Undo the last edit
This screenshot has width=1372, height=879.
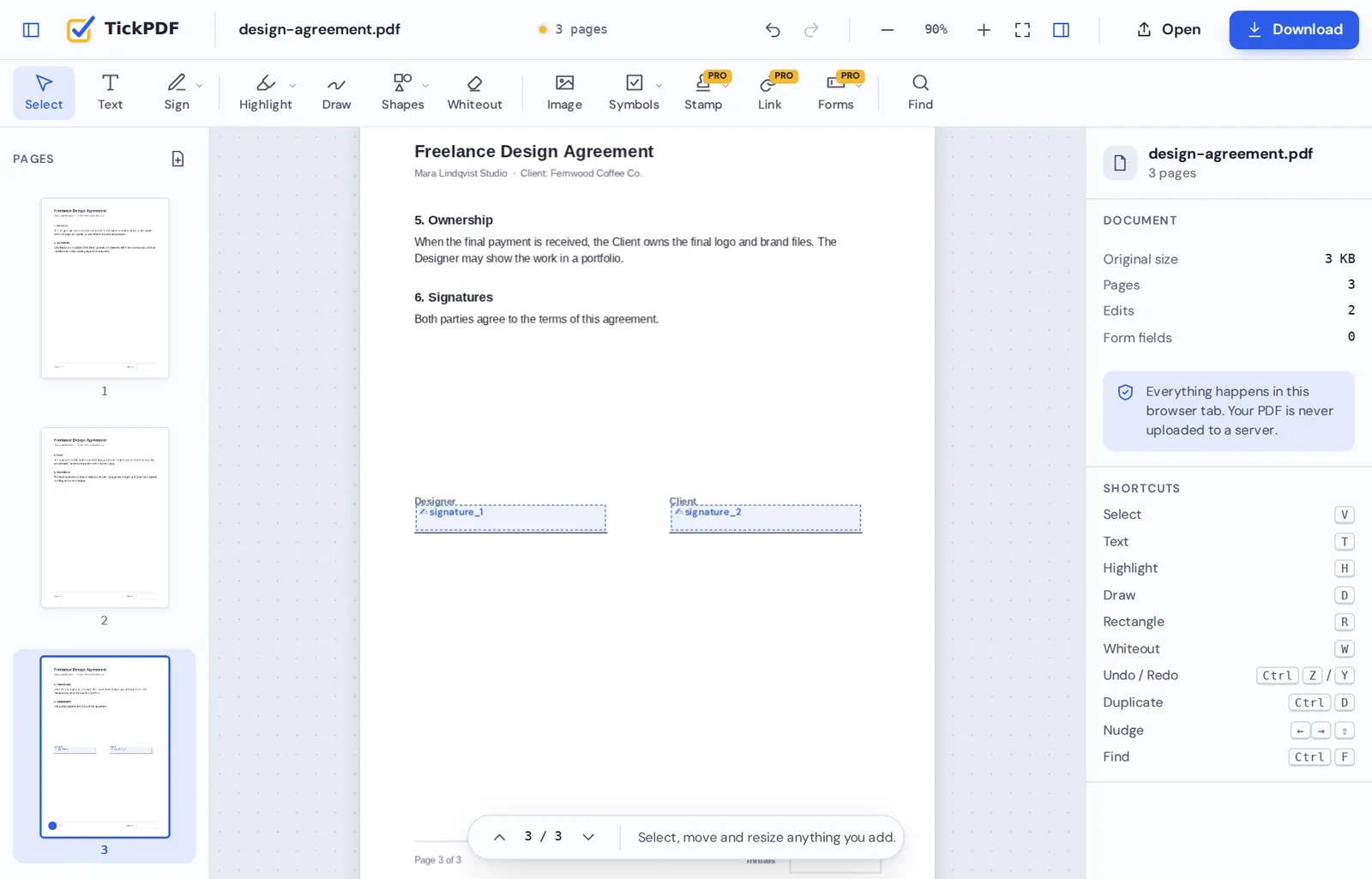(773, 30)
